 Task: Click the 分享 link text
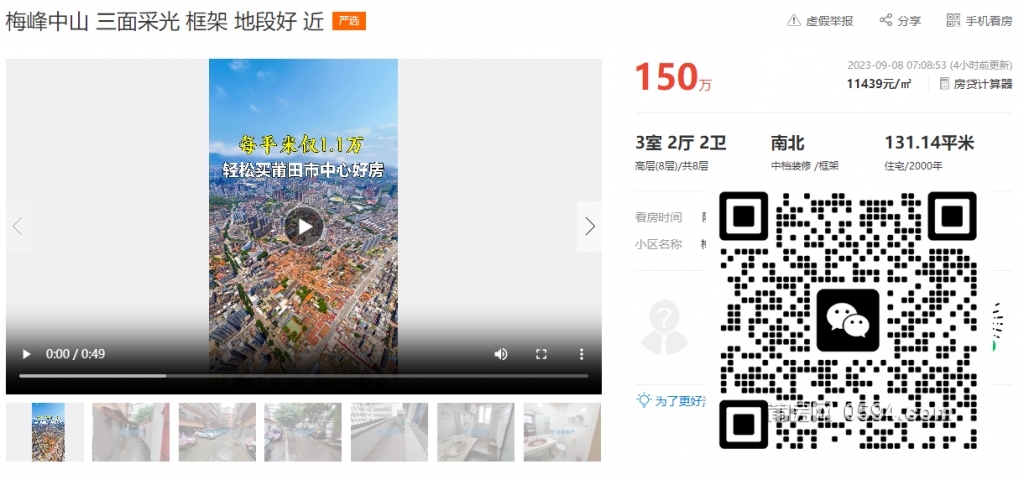909,21
